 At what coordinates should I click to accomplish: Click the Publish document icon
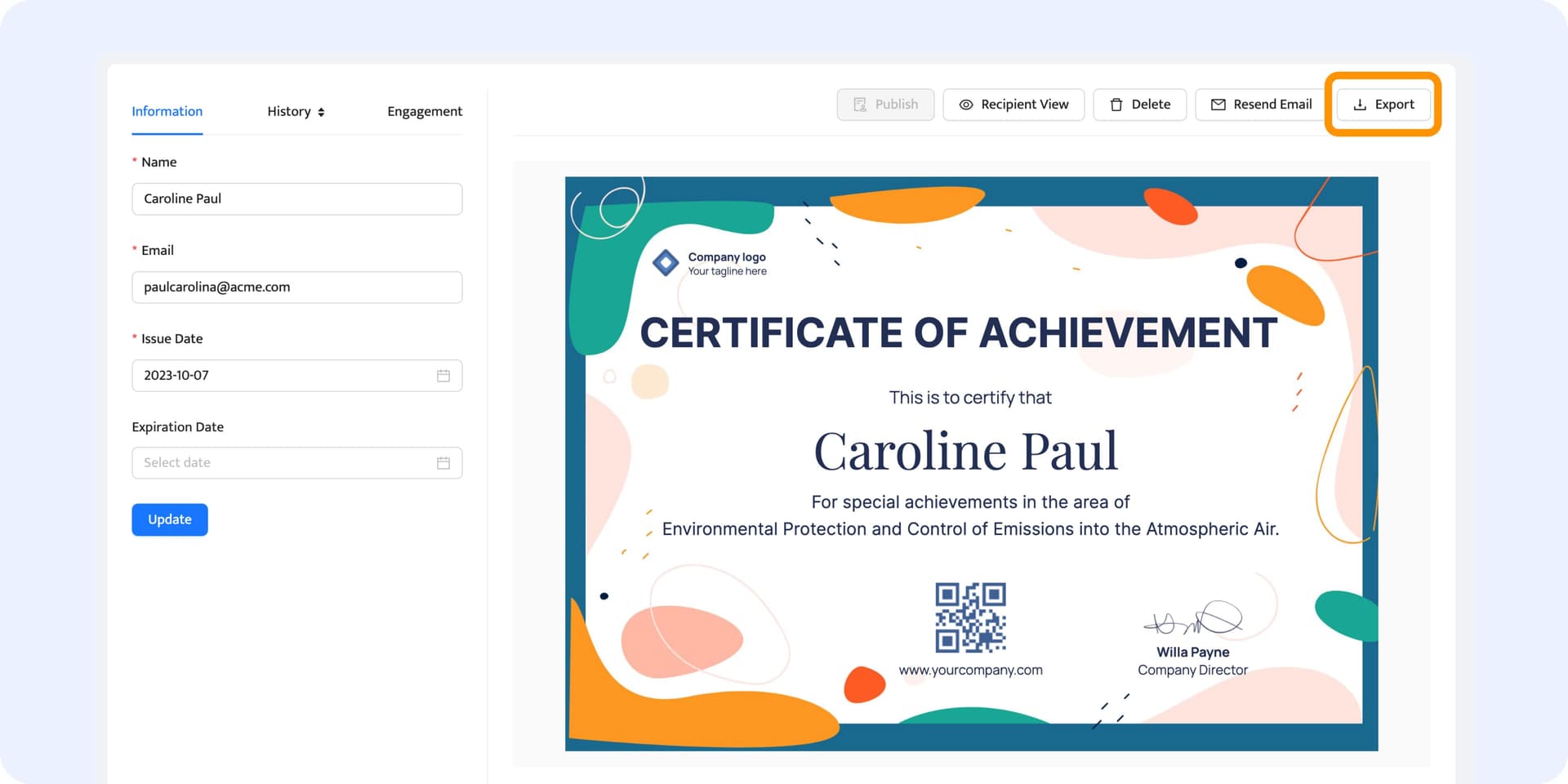click(x=860, y=105)
